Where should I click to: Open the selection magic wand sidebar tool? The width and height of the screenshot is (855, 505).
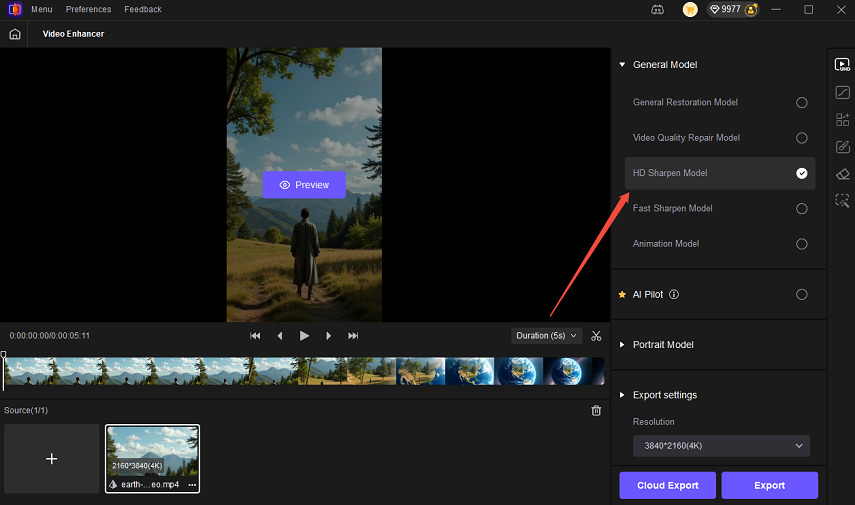tap(842, 201)
